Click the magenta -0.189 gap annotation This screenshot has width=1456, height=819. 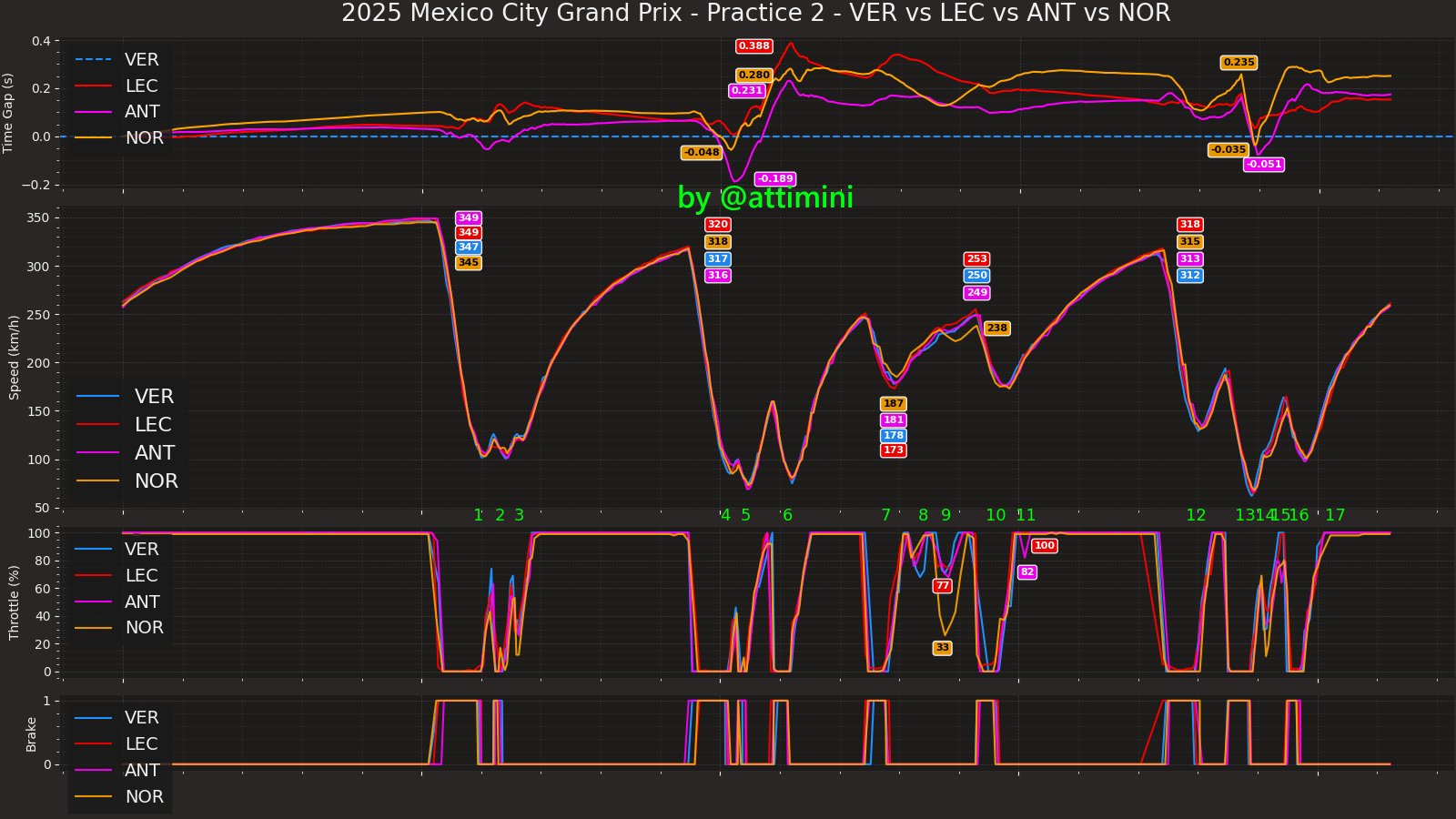point(775,179)
